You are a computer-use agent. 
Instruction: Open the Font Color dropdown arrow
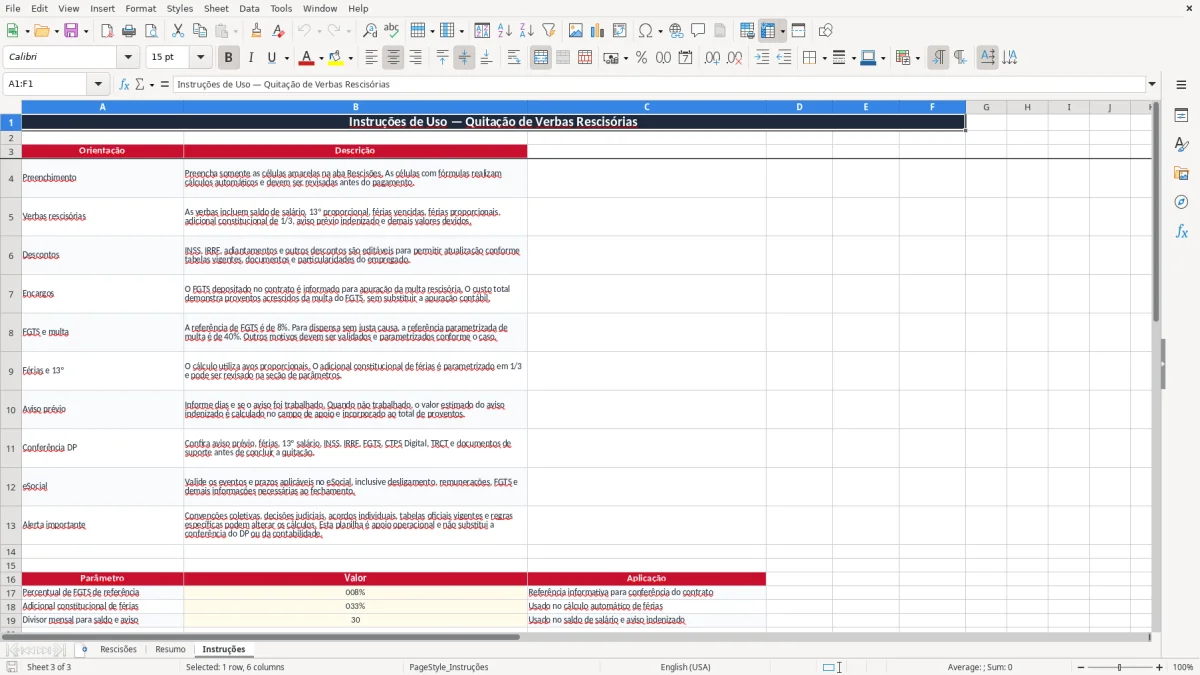click(322, 58)
